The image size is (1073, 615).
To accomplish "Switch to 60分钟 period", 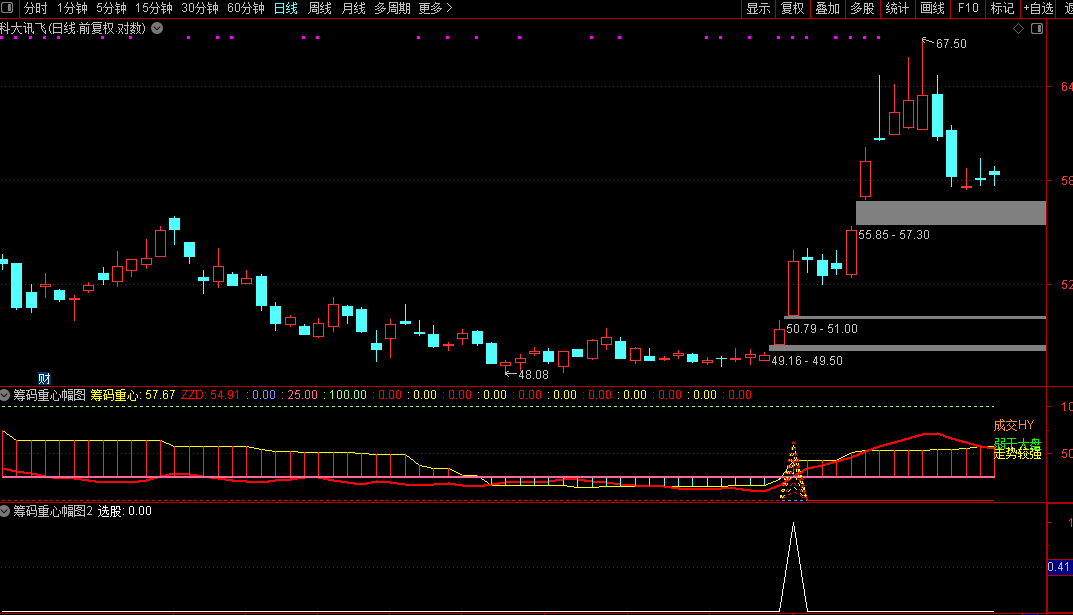I will (246, 8).
